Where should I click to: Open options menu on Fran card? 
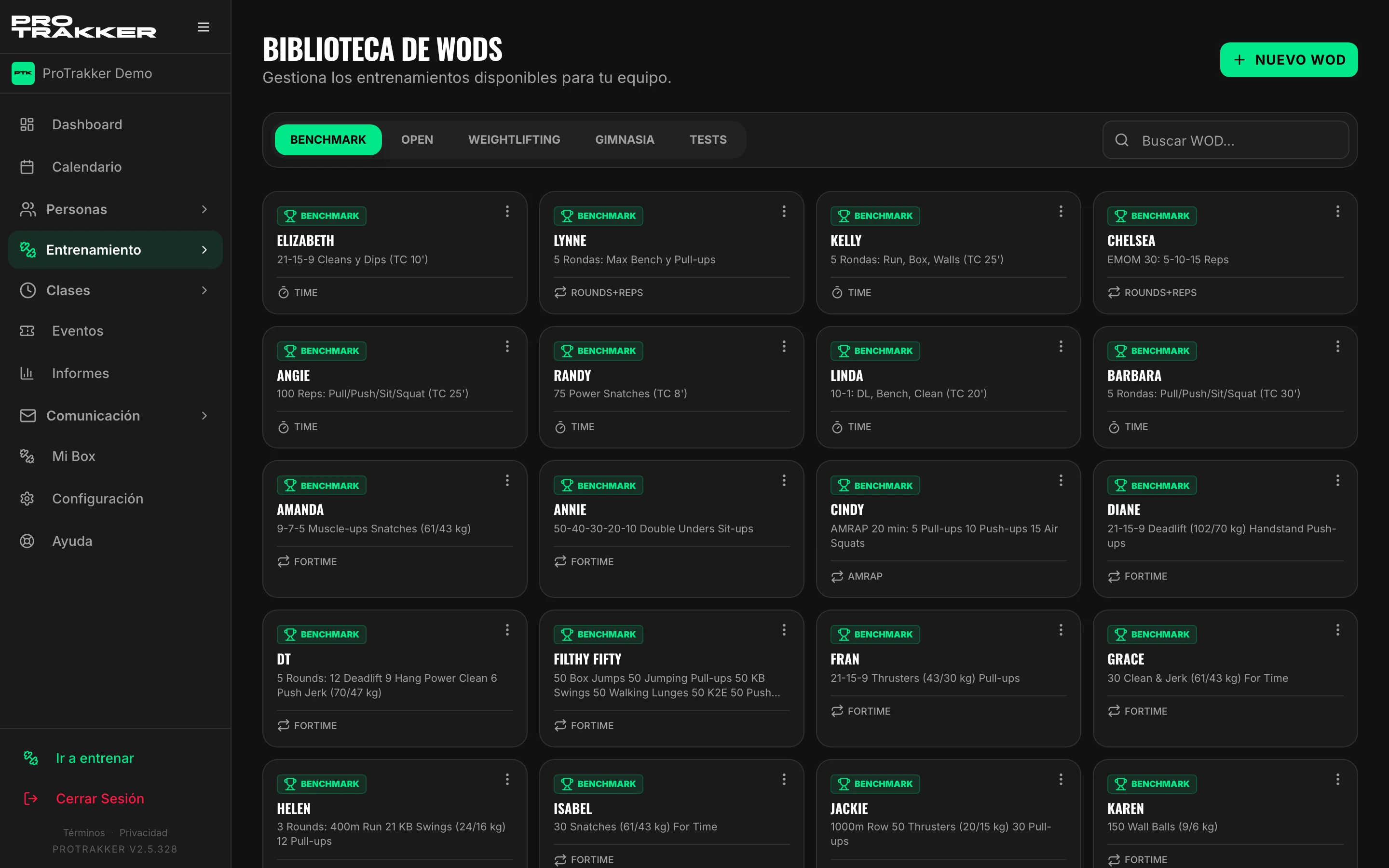coord(1061,630)
